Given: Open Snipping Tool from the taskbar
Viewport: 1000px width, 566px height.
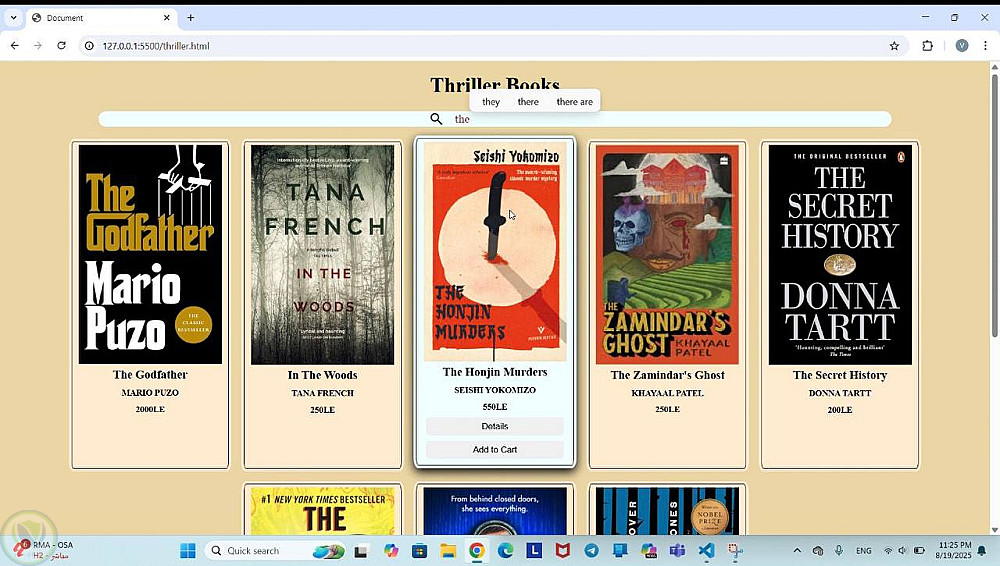Looking at the screenshot, I should point(735,551).
